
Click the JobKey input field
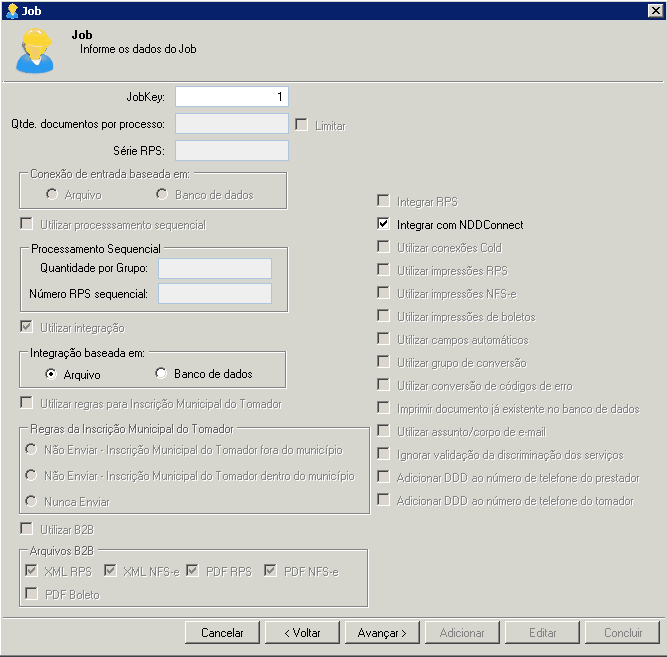[232, 97]
